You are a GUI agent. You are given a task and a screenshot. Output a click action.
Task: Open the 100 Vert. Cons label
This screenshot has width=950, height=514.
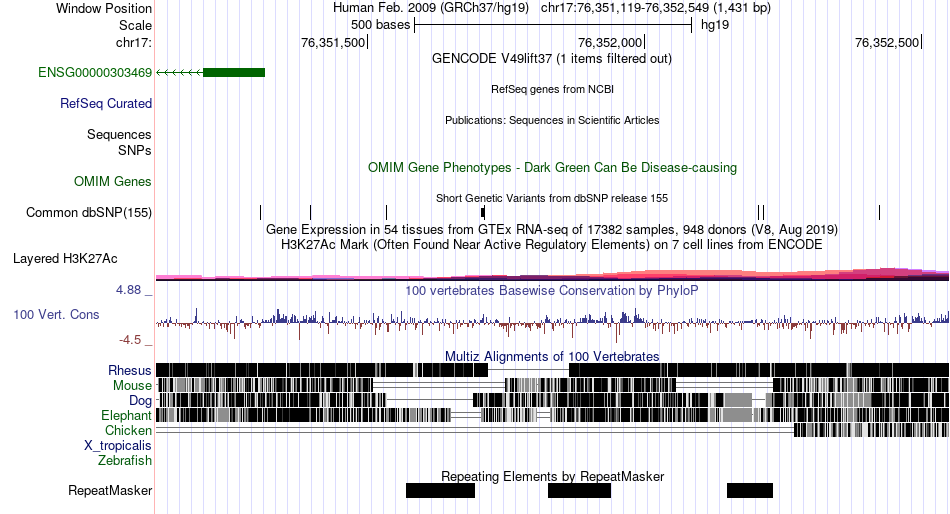56,315
